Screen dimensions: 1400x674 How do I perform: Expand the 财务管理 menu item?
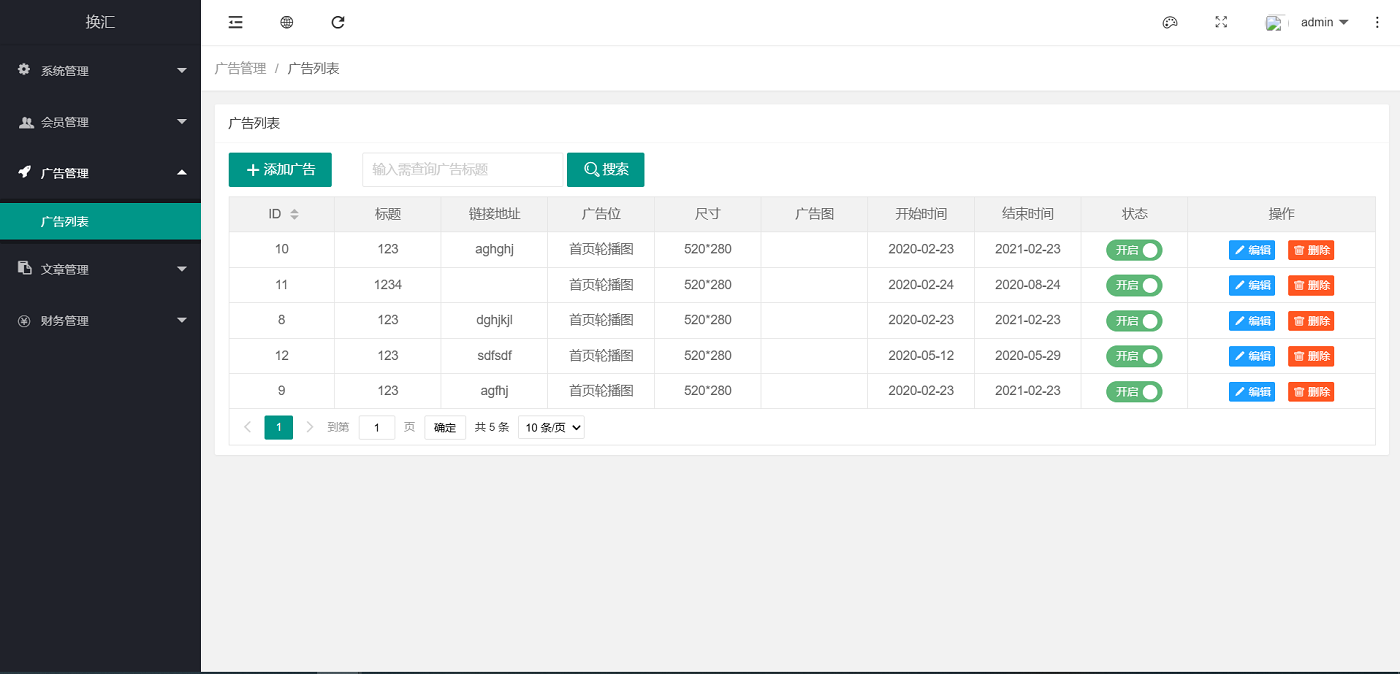point(100,321)
